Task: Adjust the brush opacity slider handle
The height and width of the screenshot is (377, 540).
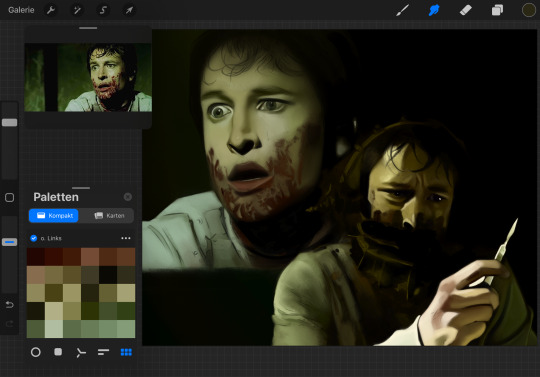Action: pyautogui.click(x=9, y=242)
